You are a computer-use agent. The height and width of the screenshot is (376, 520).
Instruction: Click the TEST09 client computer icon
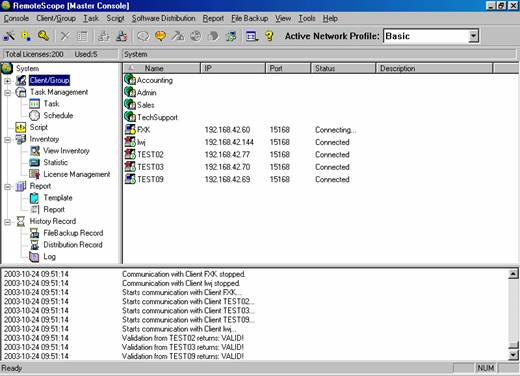tap(130, 179)
